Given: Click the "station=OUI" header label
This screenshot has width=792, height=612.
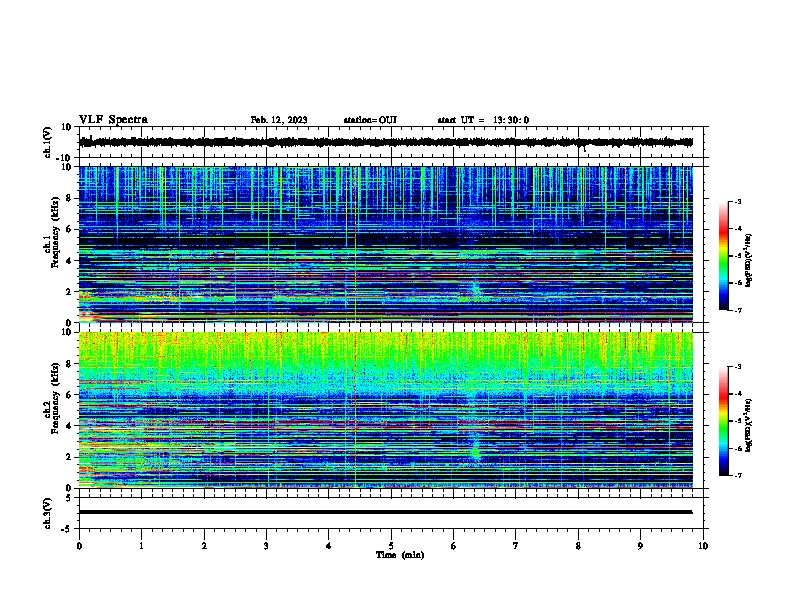Looking at the screenshot, I should (370, 120).
